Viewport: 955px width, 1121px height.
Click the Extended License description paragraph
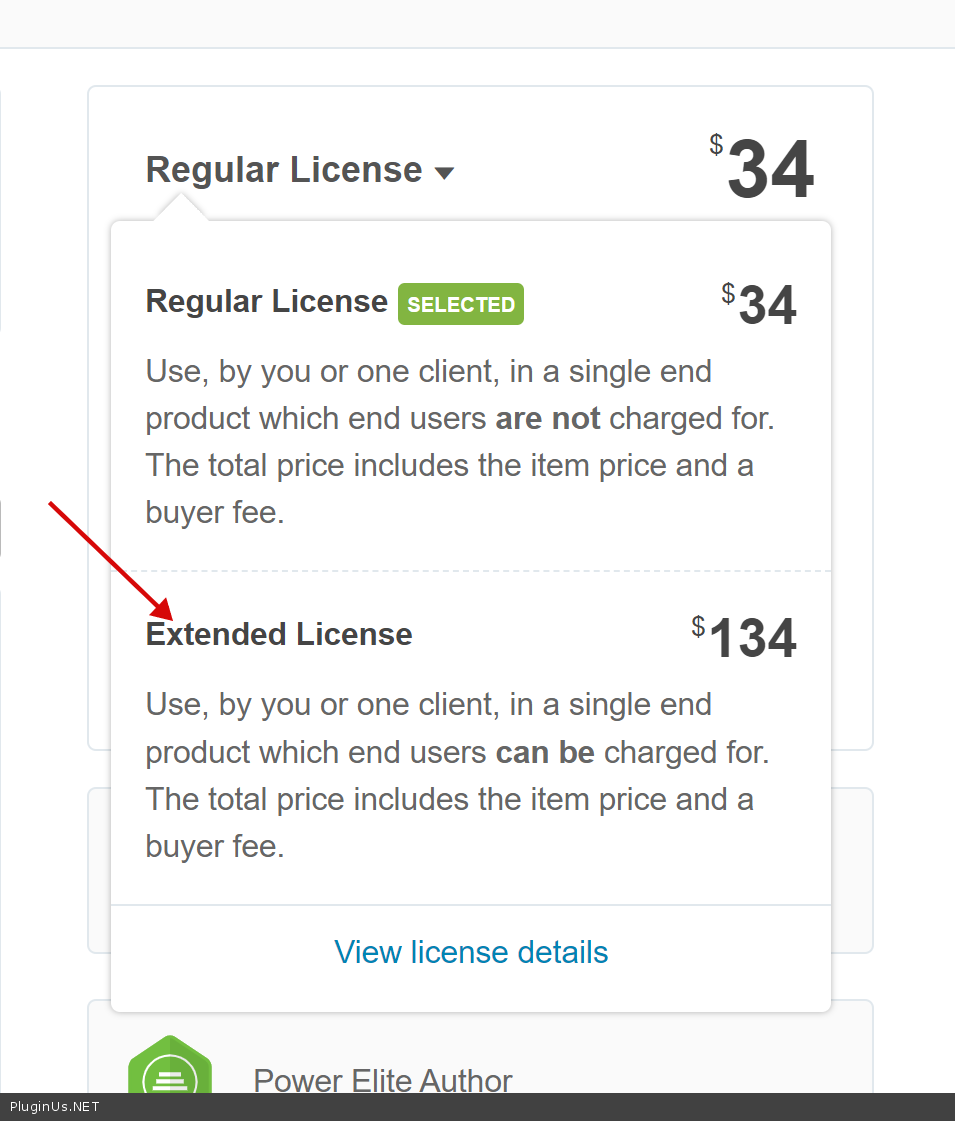tap(457, 775)
